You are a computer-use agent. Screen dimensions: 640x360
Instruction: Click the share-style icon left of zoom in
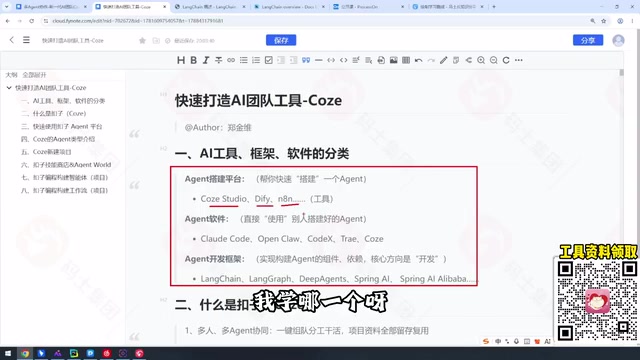469,60
